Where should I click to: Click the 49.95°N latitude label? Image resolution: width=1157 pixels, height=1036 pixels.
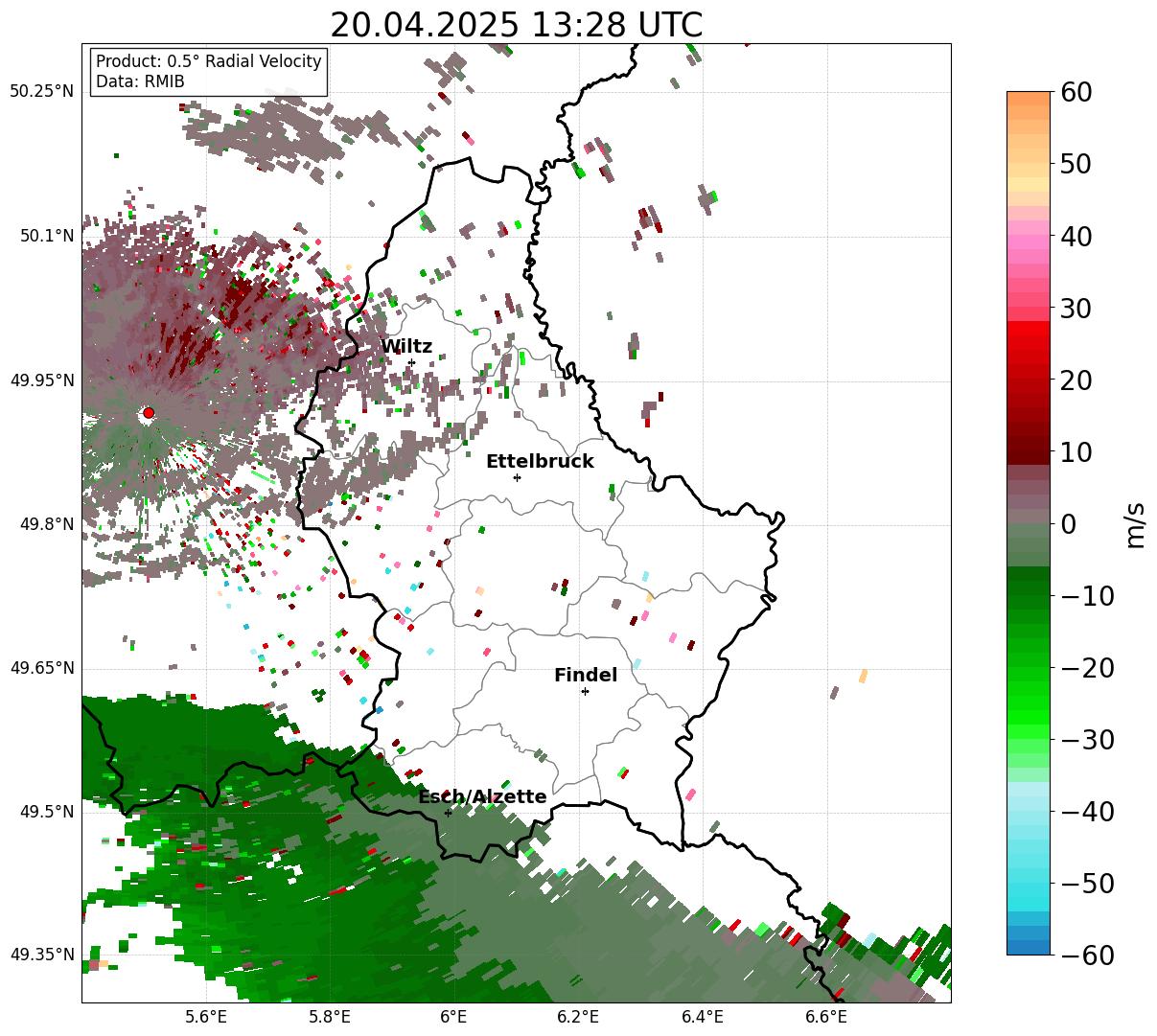tap(42, 380)
